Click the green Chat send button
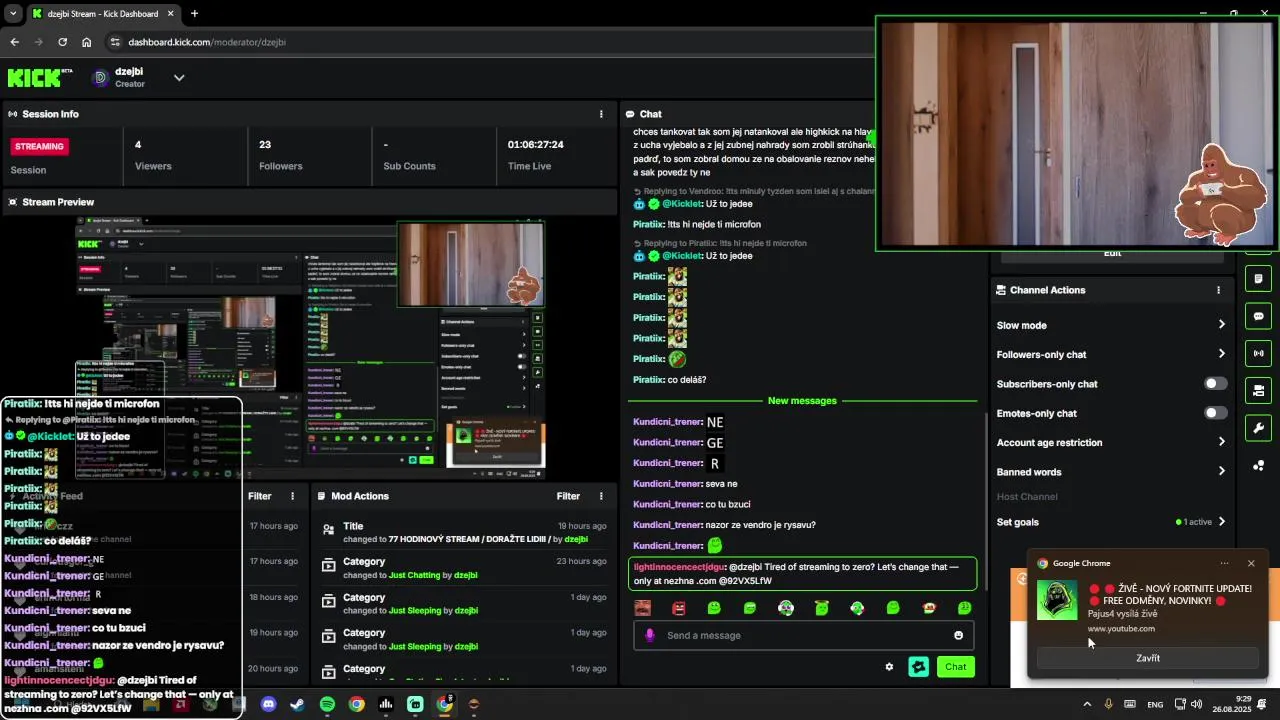Image resolution: width=1280 pixels, height=720 pixels. [x=956, y=667]
